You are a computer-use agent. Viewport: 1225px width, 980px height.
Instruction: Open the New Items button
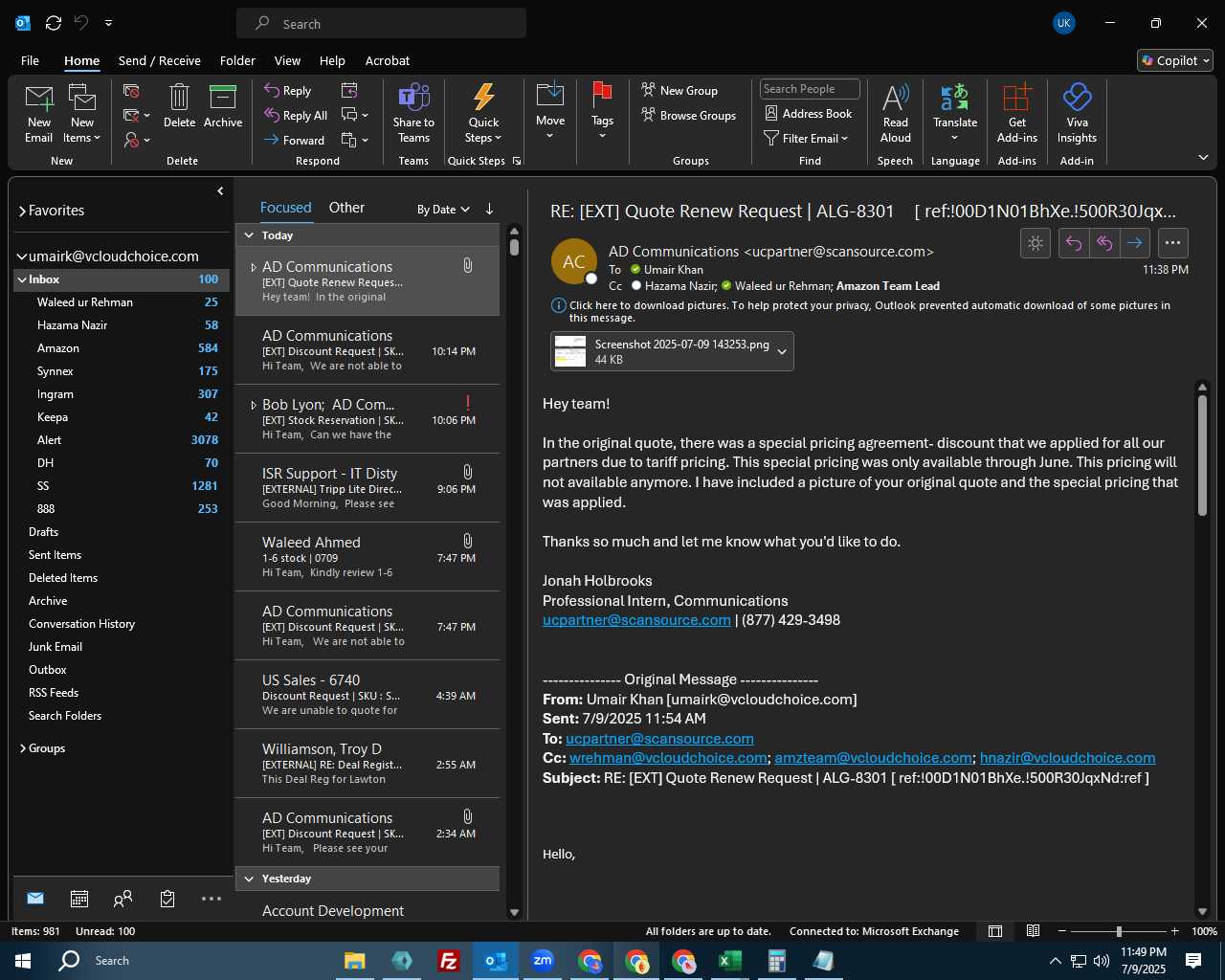click(x=82, y=114)
